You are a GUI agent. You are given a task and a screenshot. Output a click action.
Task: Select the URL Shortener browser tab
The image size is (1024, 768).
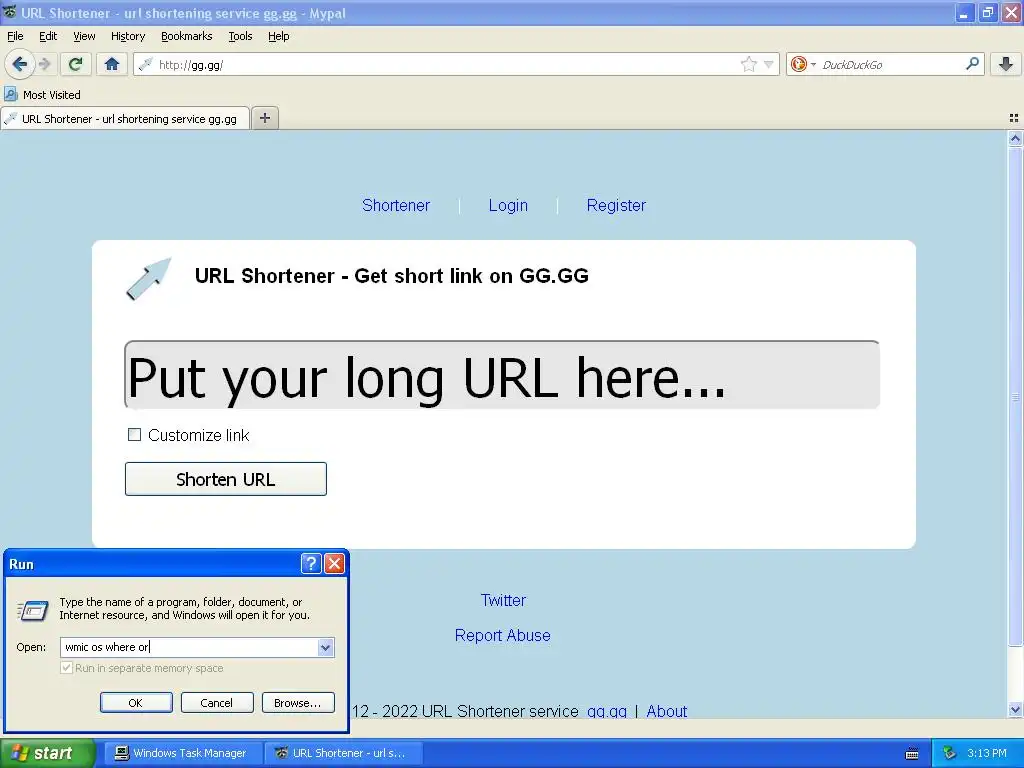coord(125,119)
